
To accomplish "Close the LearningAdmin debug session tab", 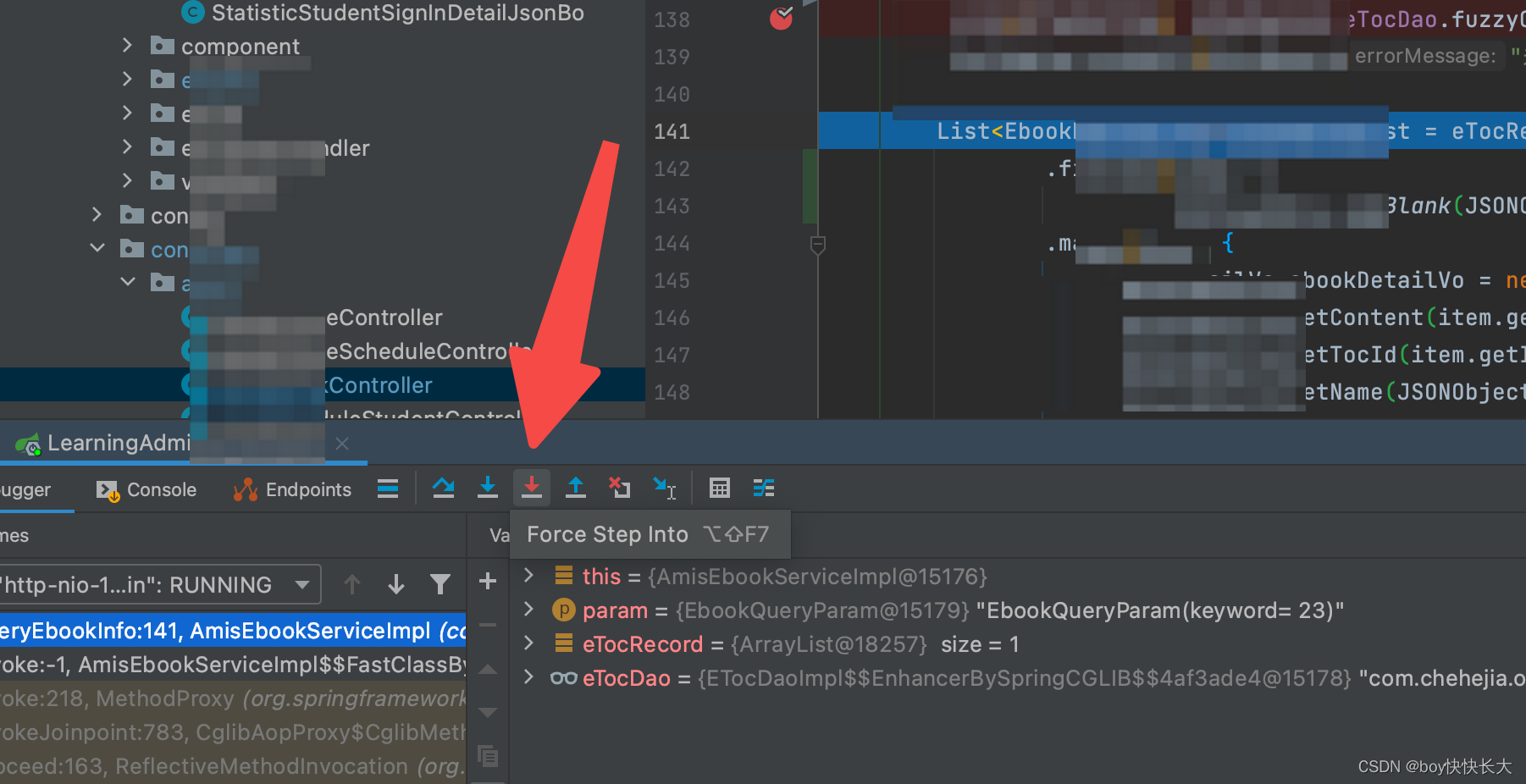I will [342, 444].
